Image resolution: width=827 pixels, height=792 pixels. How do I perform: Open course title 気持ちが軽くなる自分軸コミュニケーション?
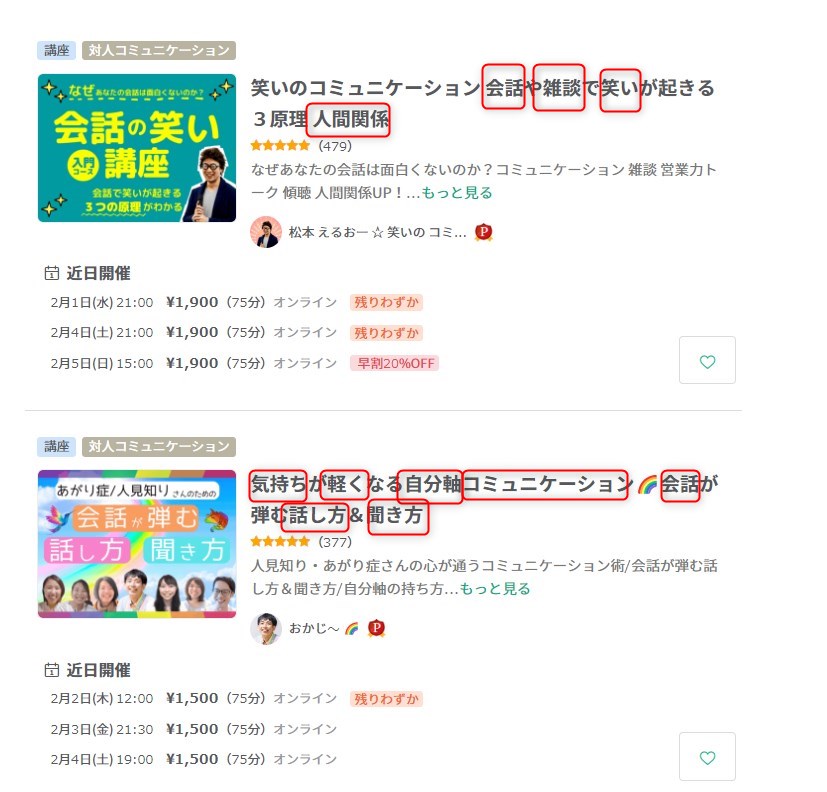tap(484, 499)
